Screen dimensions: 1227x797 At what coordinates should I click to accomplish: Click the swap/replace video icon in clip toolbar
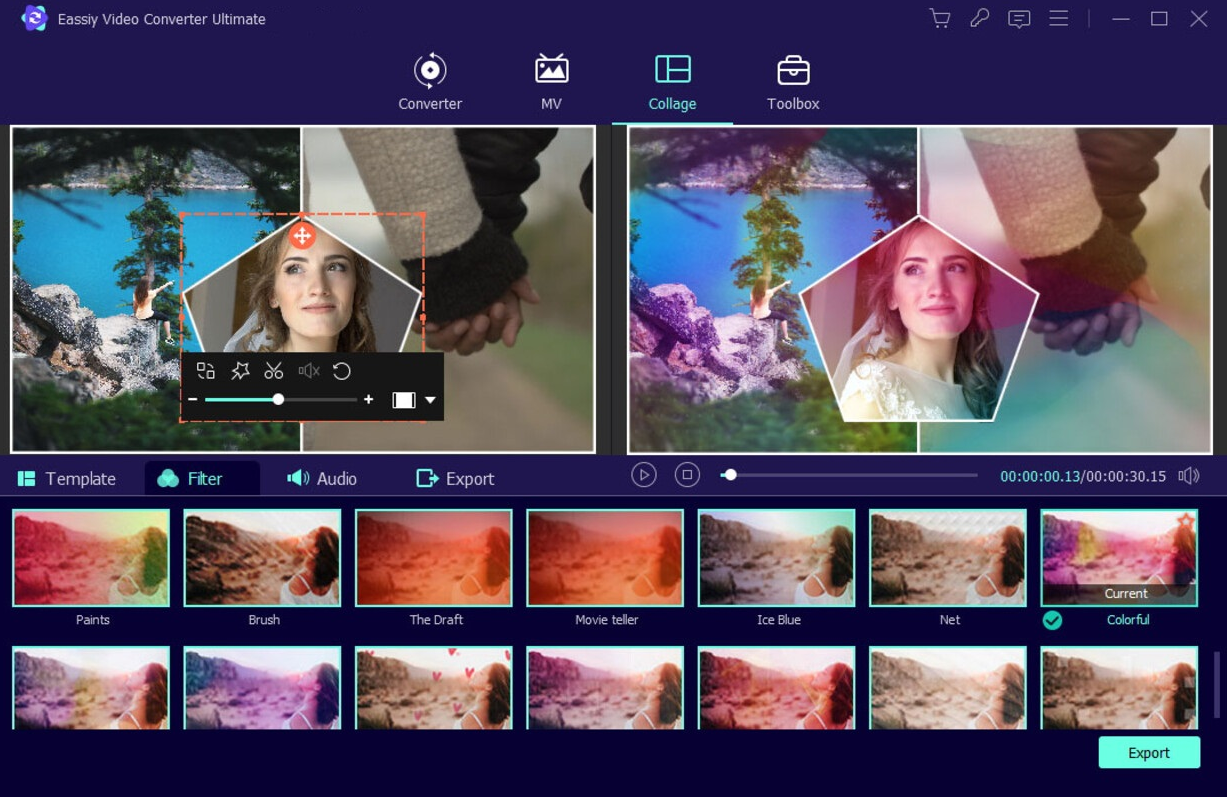(206, 371)
